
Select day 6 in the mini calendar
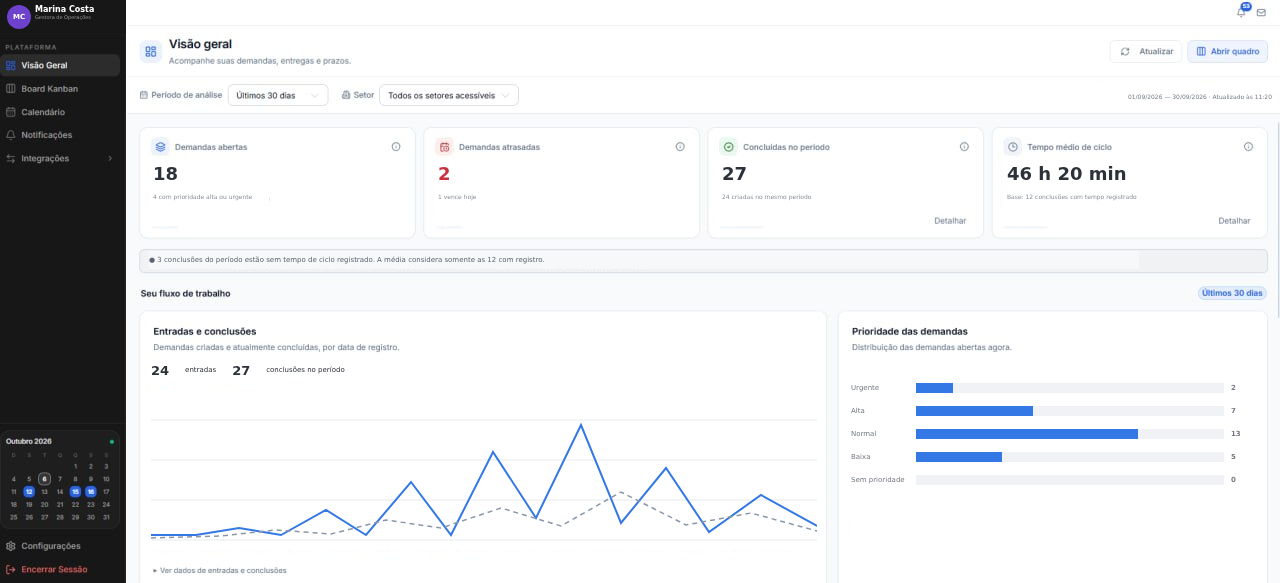(x=44, y=479)
